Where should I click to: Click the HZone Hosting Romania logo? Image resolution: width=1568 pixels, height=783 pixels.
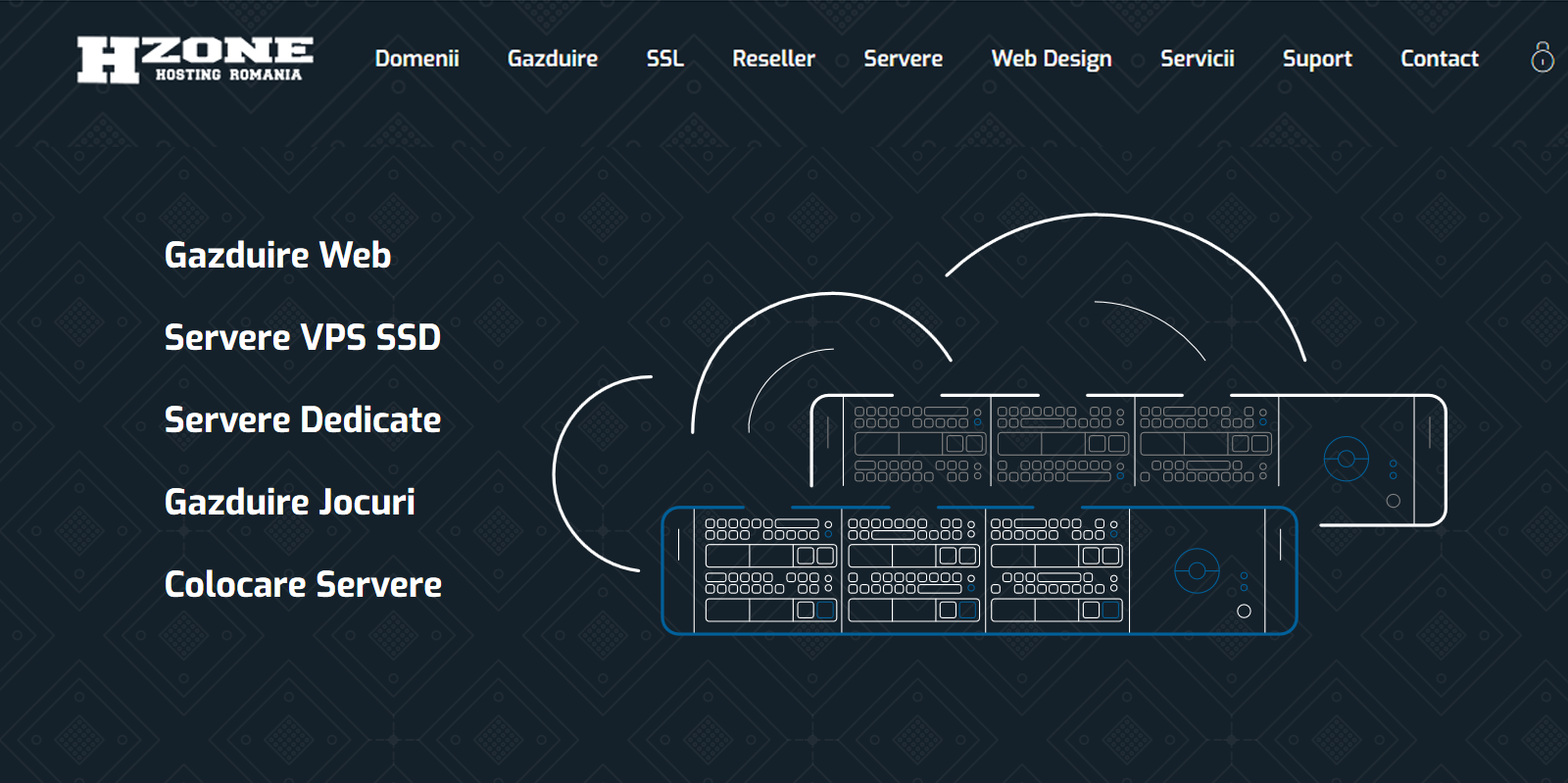click(x=195, y=59)
